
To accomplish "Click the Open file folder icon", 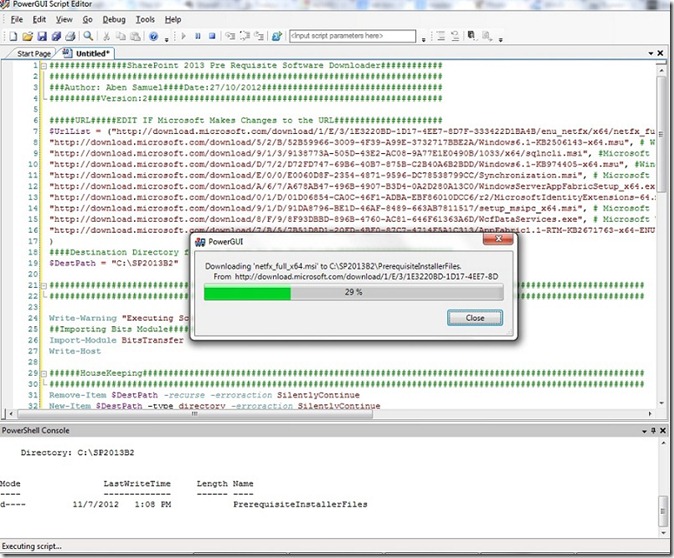I will 28,37.
